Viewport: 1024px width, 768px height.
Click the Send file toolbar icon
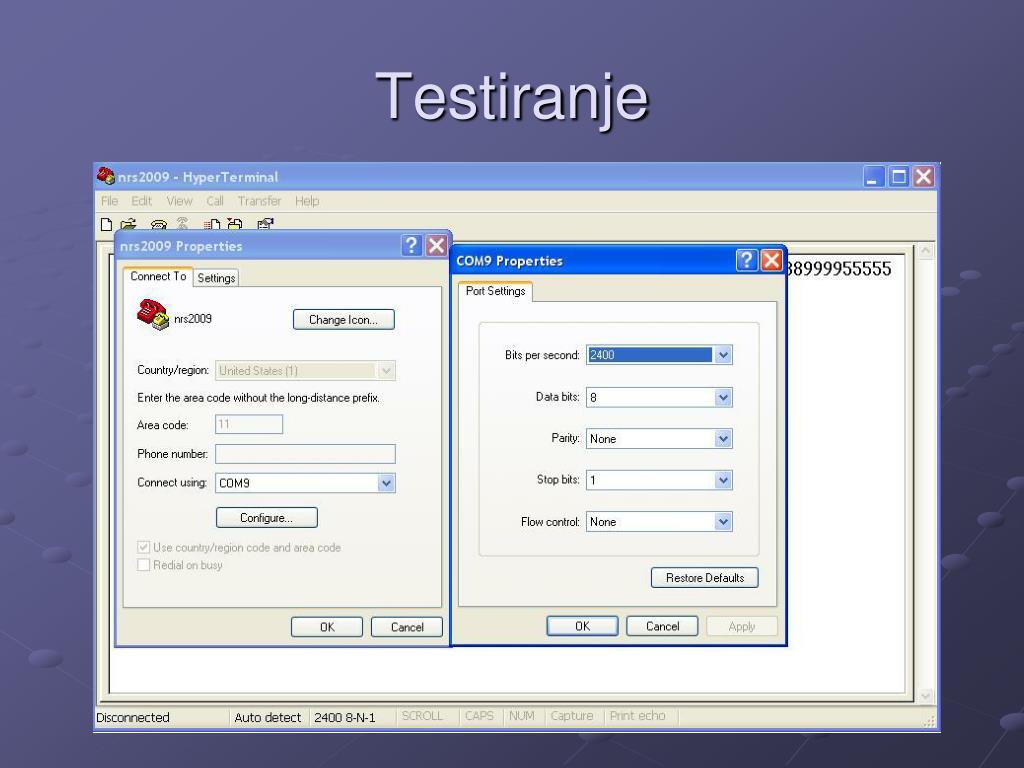point(212,224)
